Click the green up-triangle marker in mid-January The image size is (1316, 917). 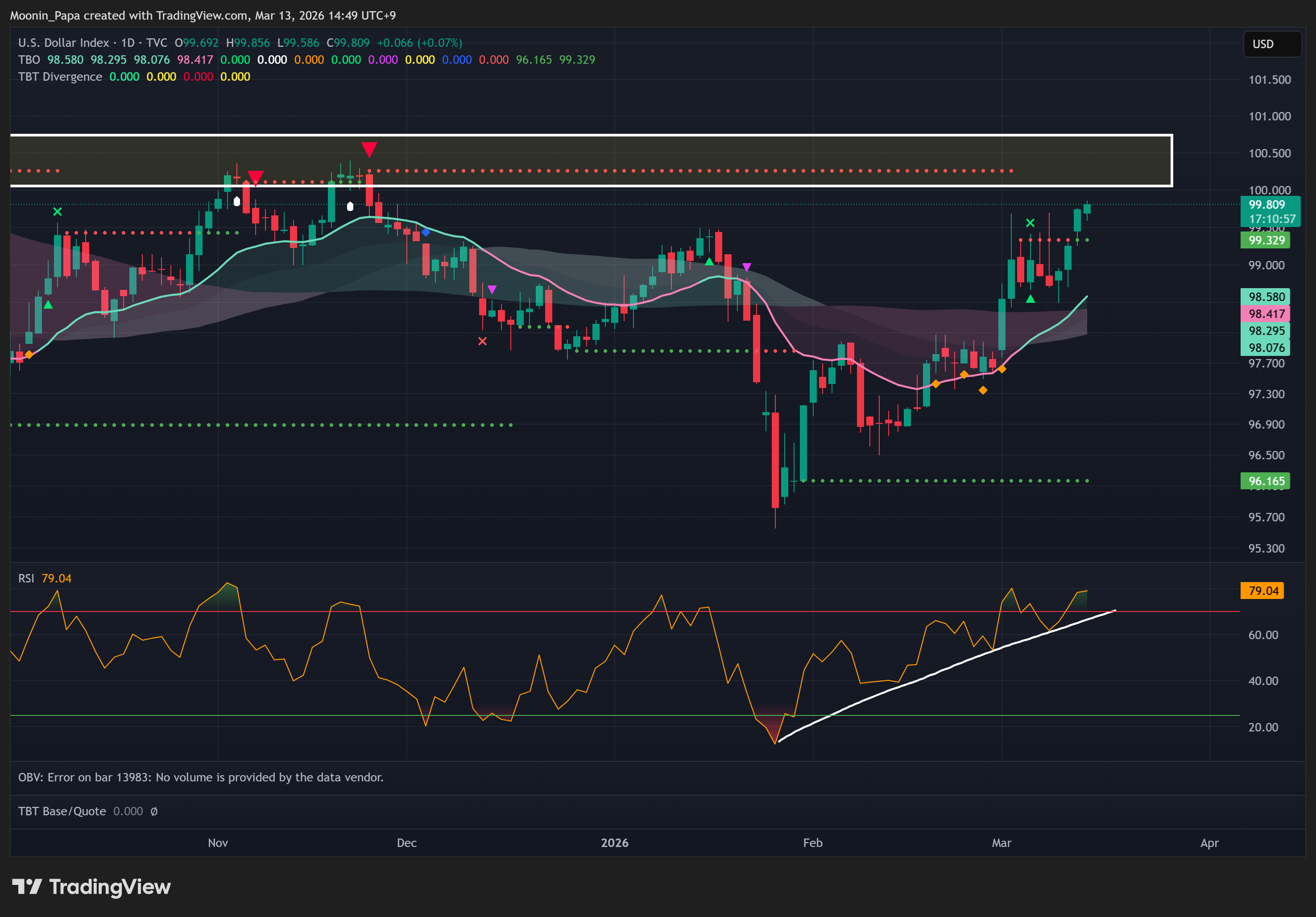(709, 261)
